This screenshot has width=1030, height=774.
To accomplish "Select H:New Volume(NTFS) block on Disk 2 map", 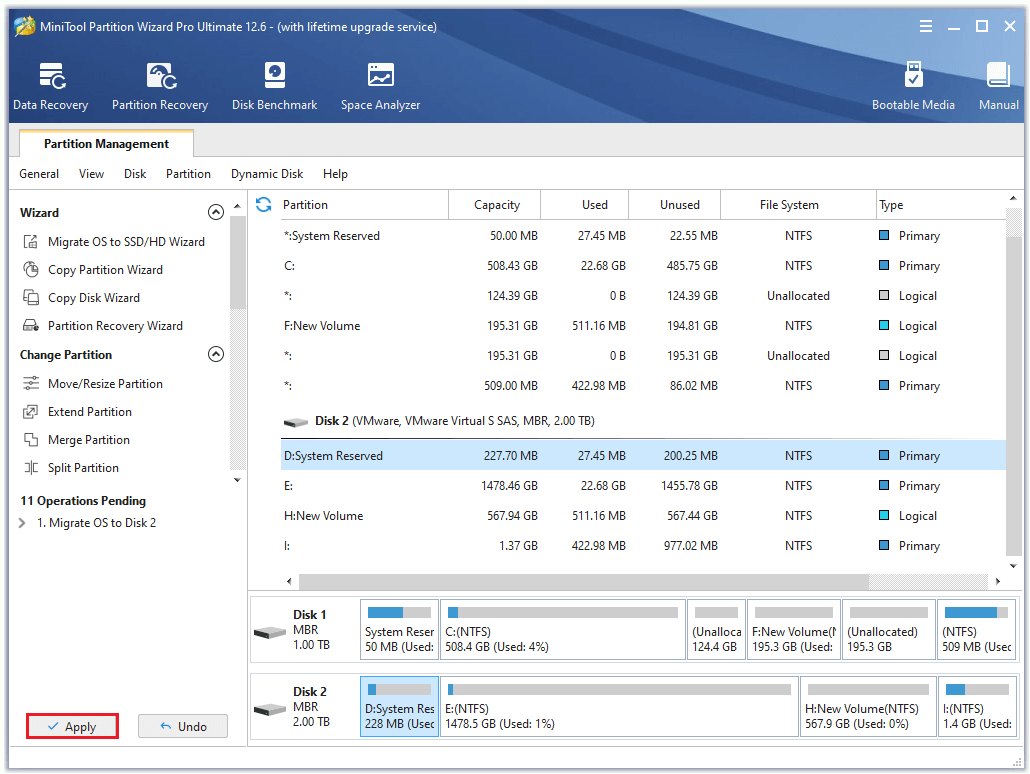I will pyautogui.click(x=868, y=706).
